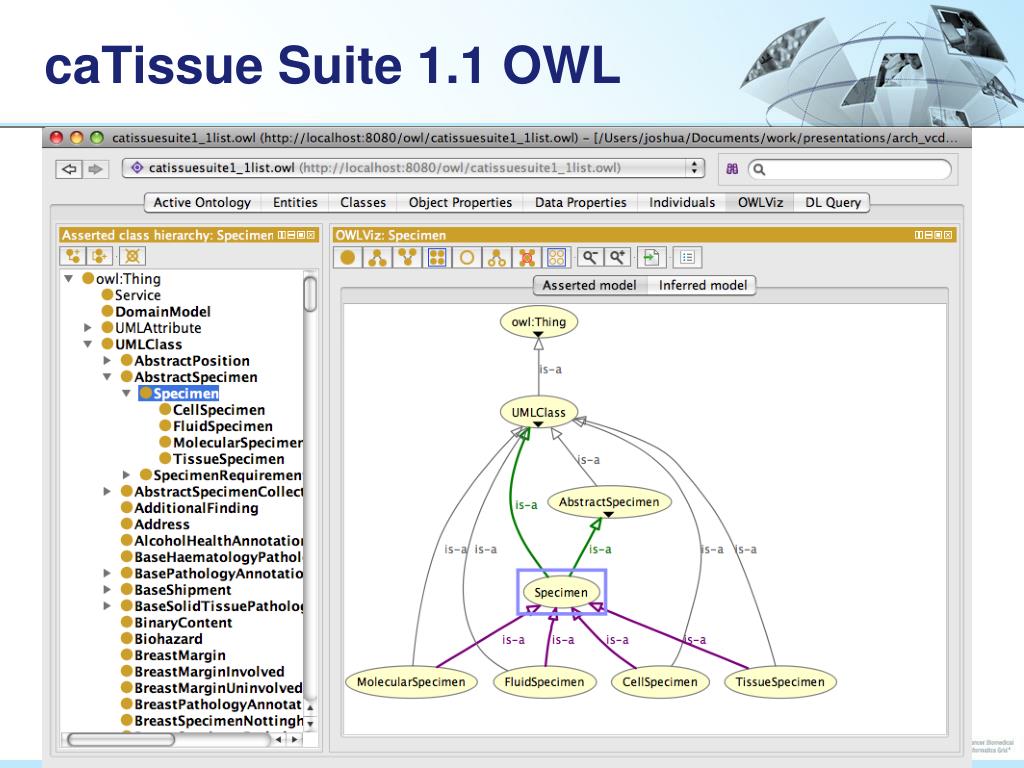Click the Add subclass icon in class hierarchy

tap(72, 256)
